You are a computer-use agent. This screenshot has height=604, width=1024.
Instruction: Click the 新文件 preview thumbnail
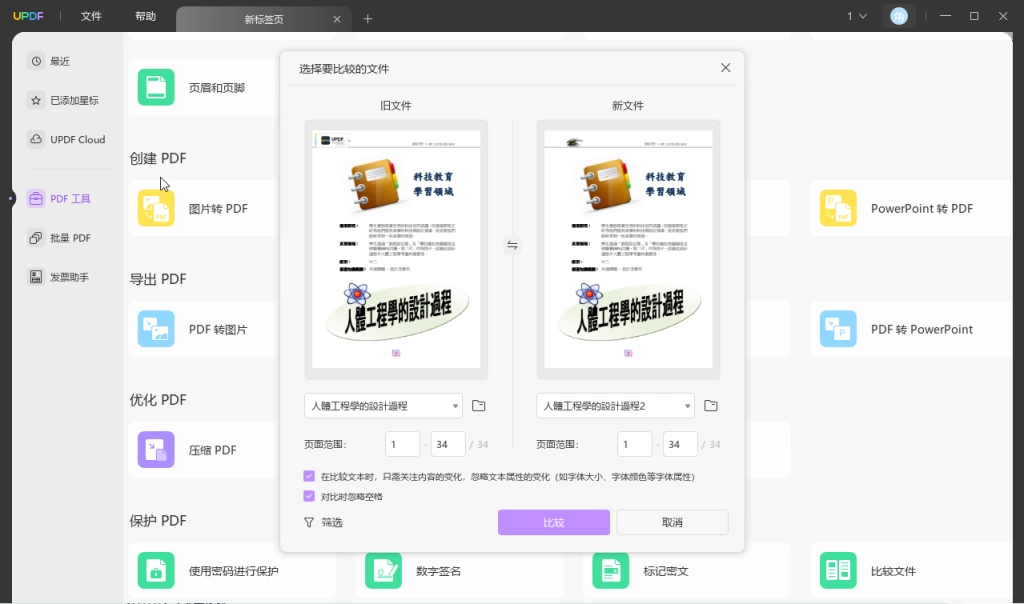tap(628, 249)
